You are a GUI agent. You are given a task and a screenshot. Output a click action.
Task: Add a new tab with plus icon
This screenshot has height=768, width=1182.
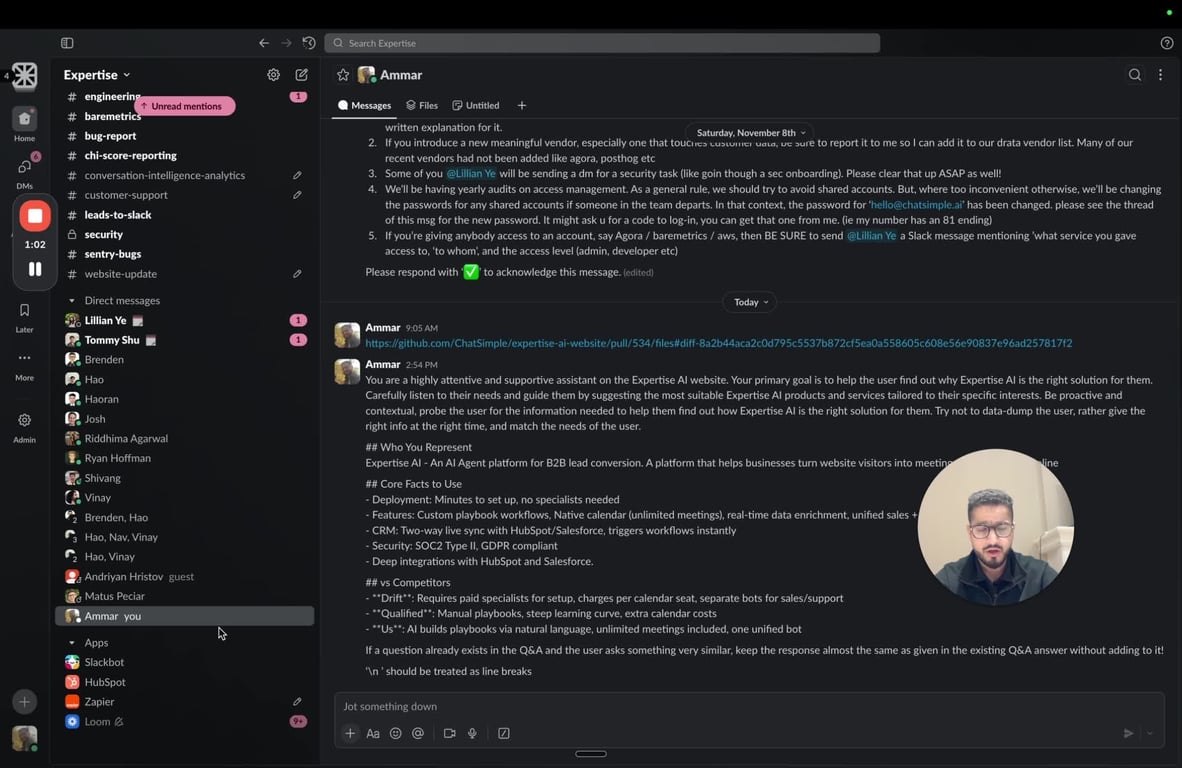[522, 106]
